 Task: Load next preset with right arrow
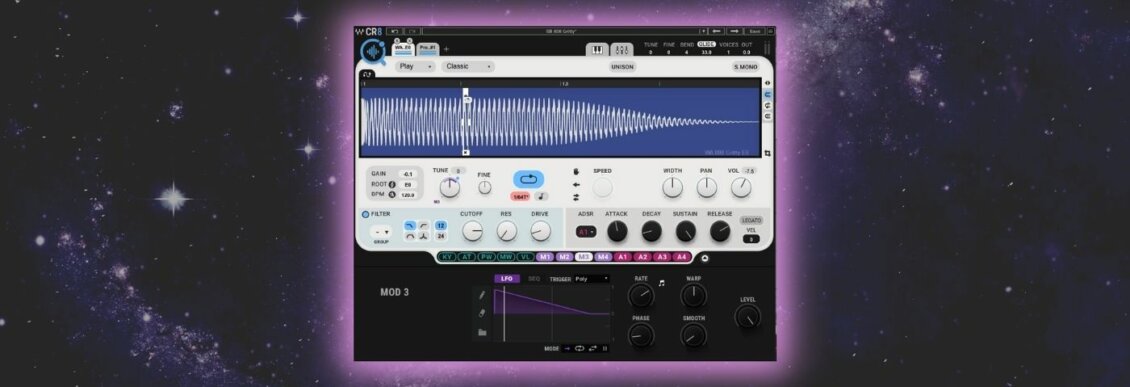pos(734,32)
